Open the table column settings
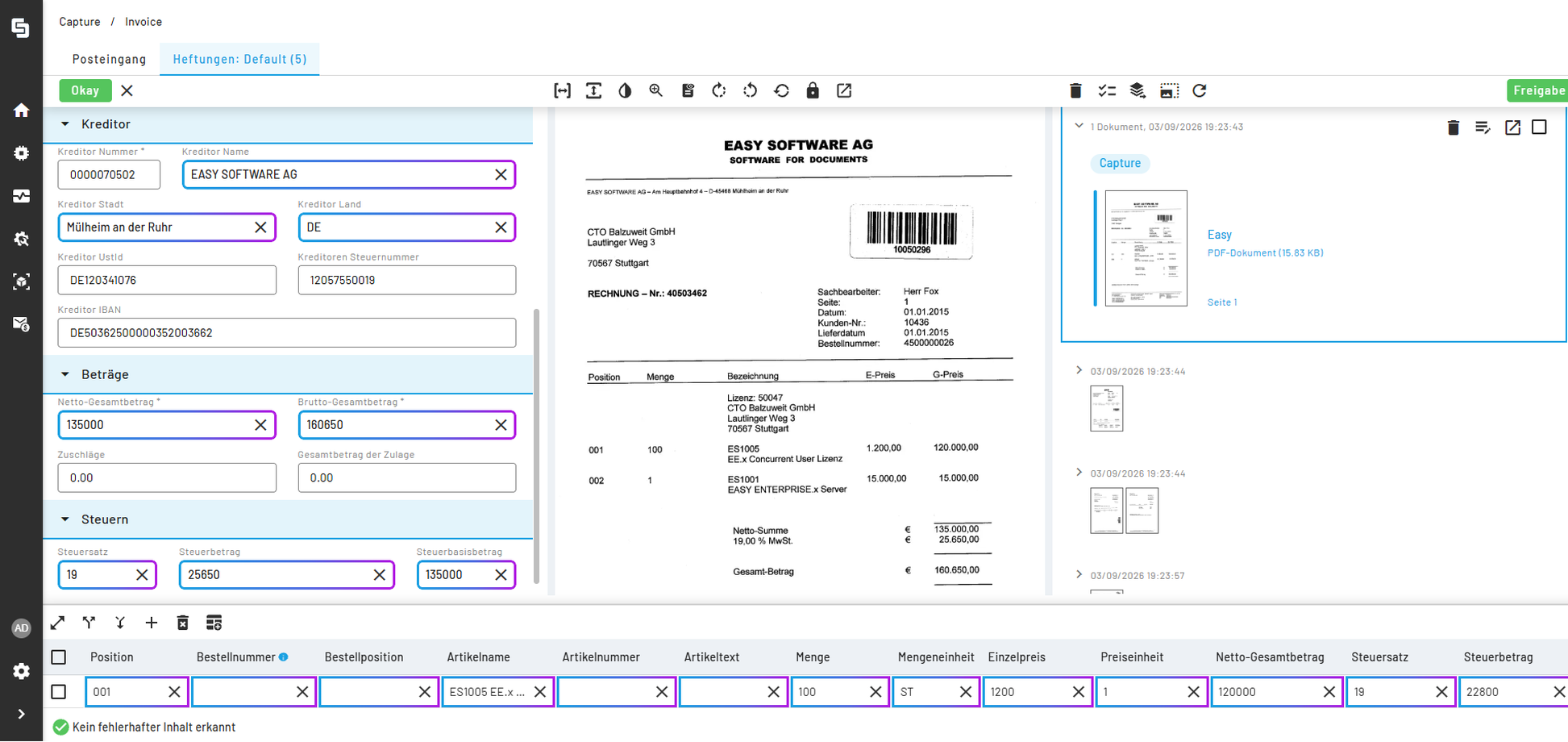Viewport: 1568px width, 742px height. coord(214,623)
